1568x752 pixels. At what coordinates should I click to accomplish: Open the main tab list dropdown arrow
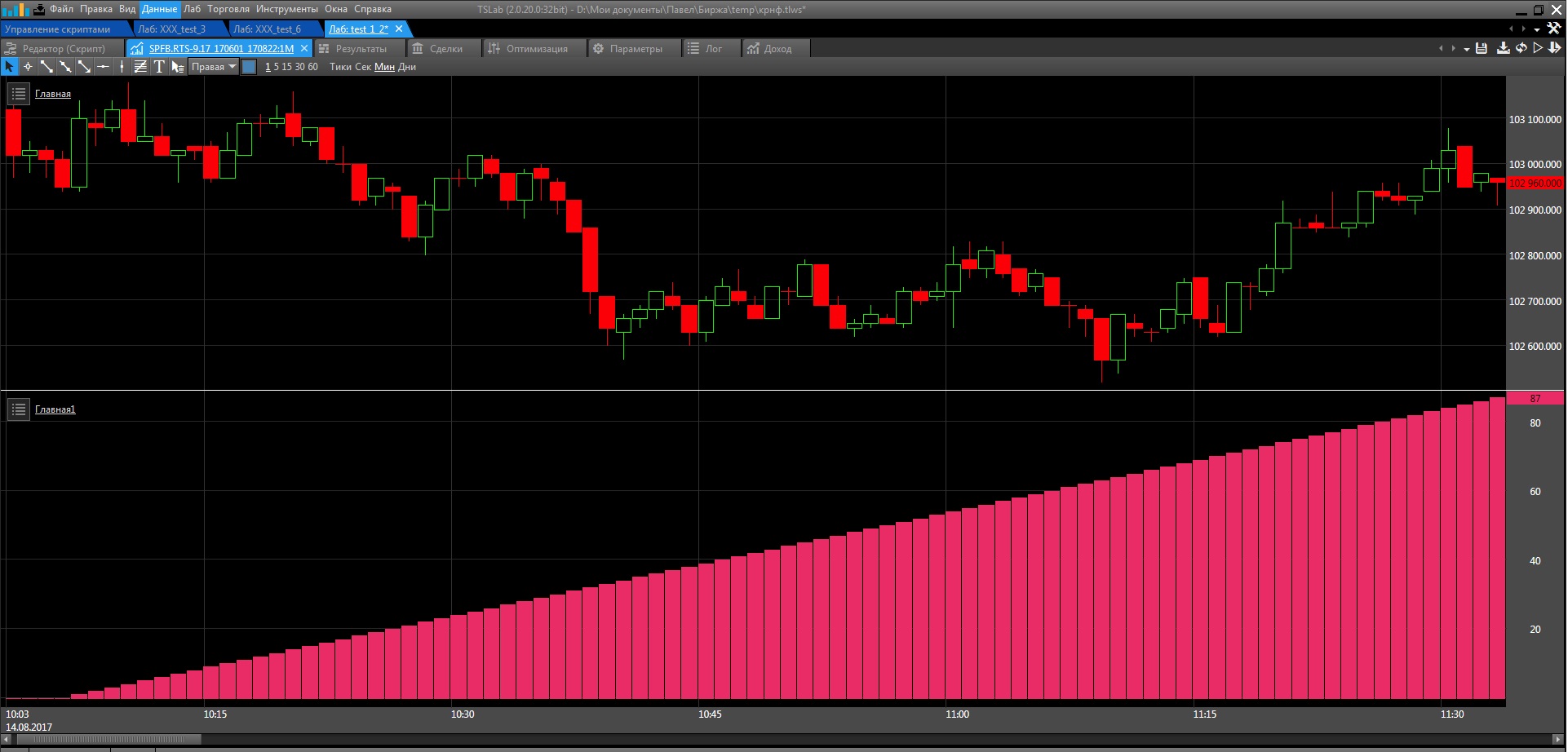[1537, 29]
